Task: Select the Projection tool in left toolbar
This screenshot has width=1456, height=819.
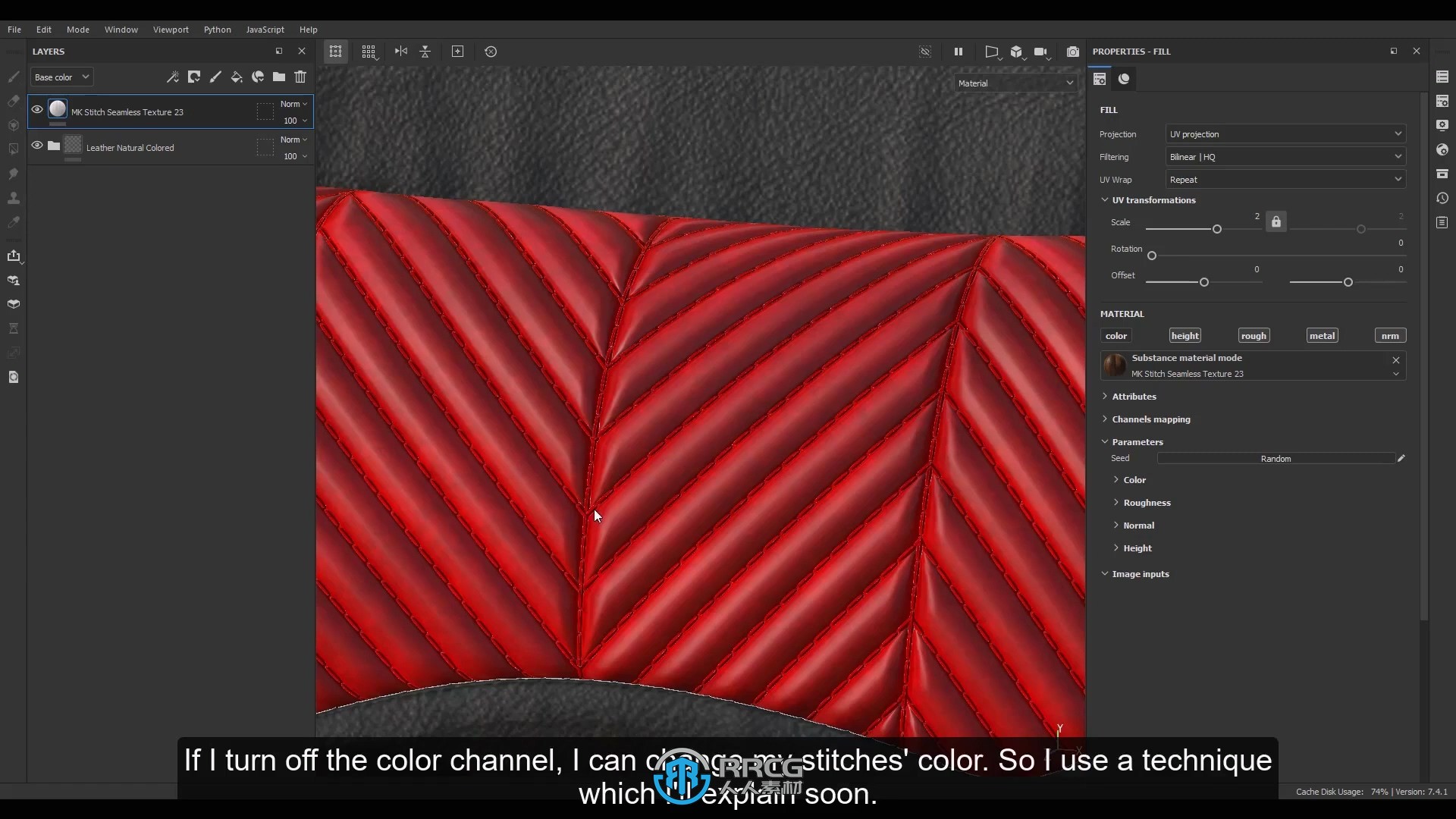Action: pos(13,125)
